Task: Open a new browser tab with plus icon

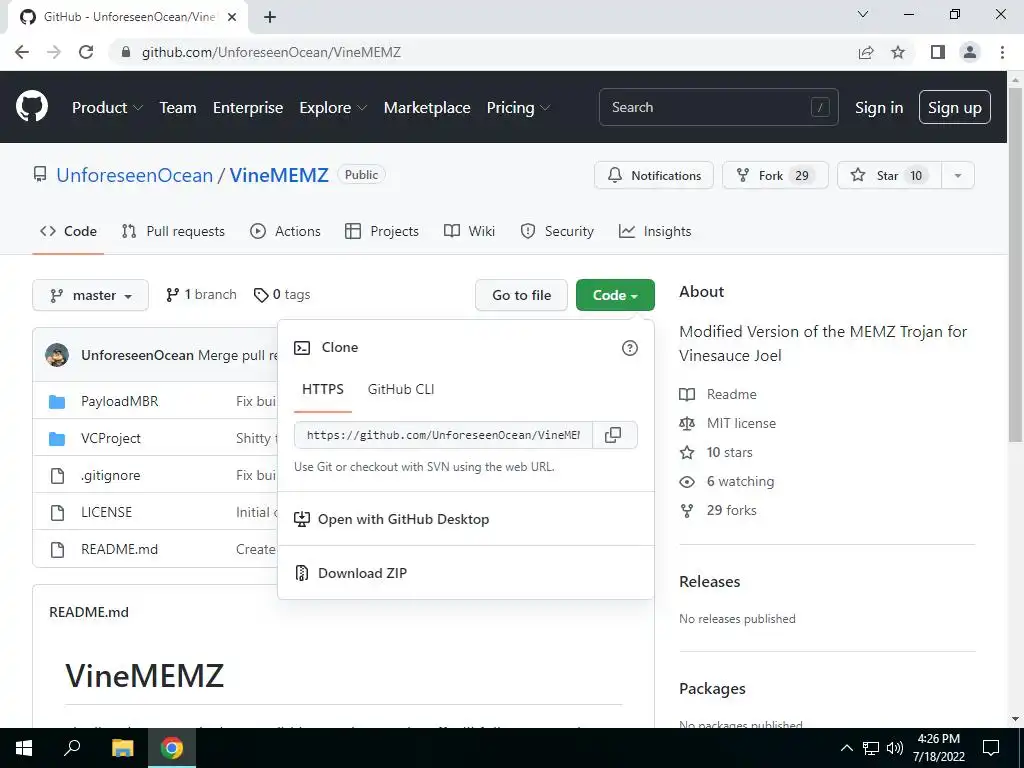Action: click(x=270, y=17)
